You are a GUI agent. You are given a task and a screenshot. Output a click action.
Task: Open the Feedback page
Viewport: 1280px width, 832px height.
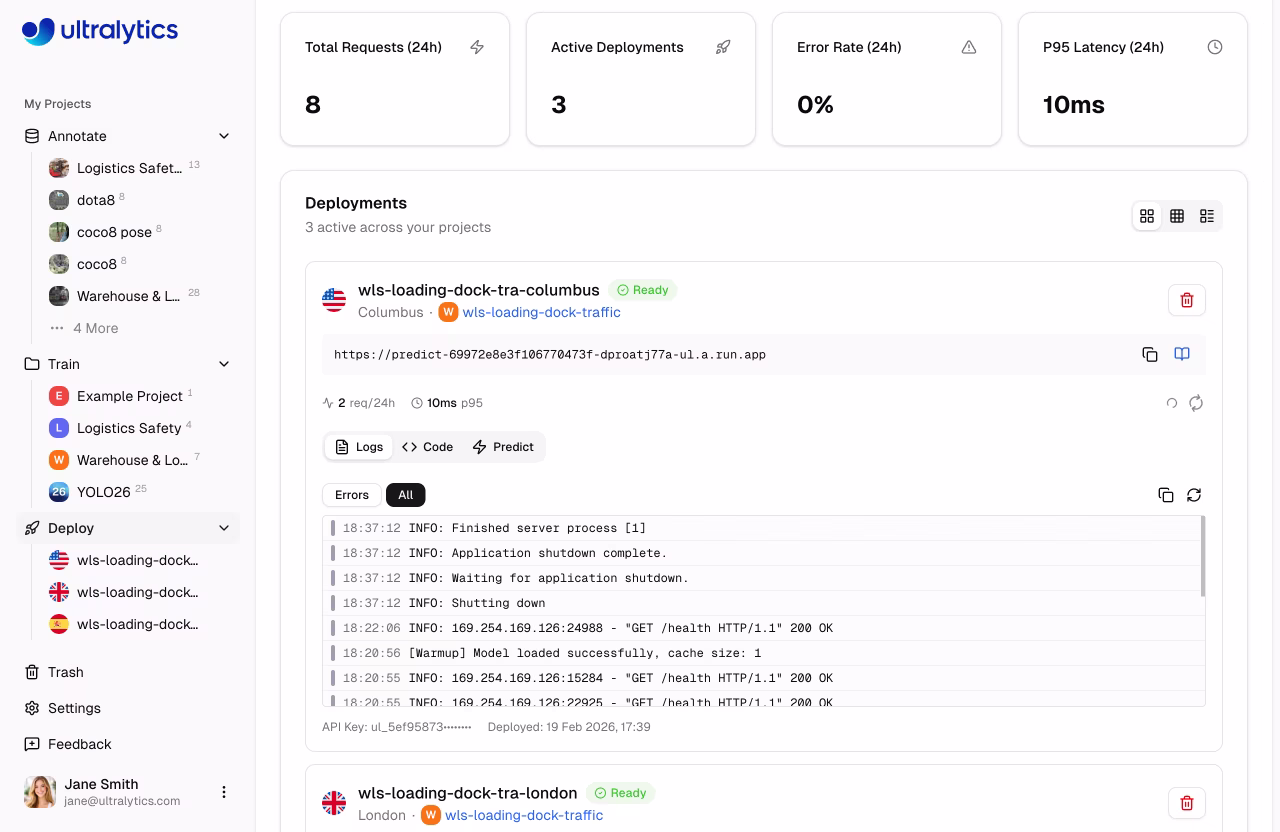(79, 744)
